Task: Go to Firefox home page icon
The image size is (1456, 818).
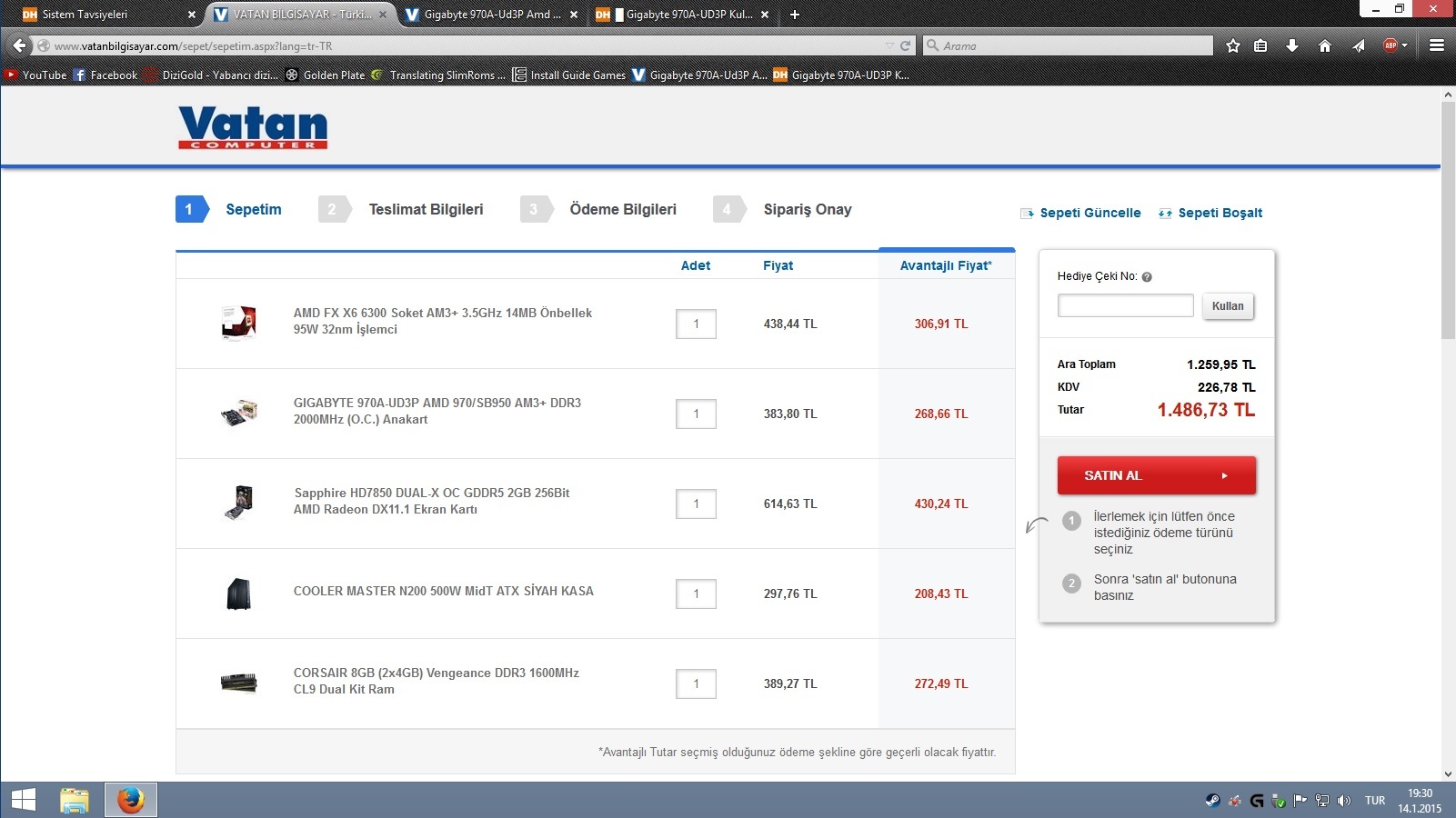Action: coord(1325,45)
